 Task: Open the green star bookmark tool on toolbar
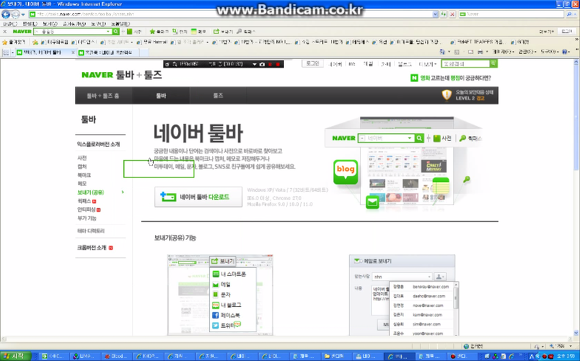(158, 31)
